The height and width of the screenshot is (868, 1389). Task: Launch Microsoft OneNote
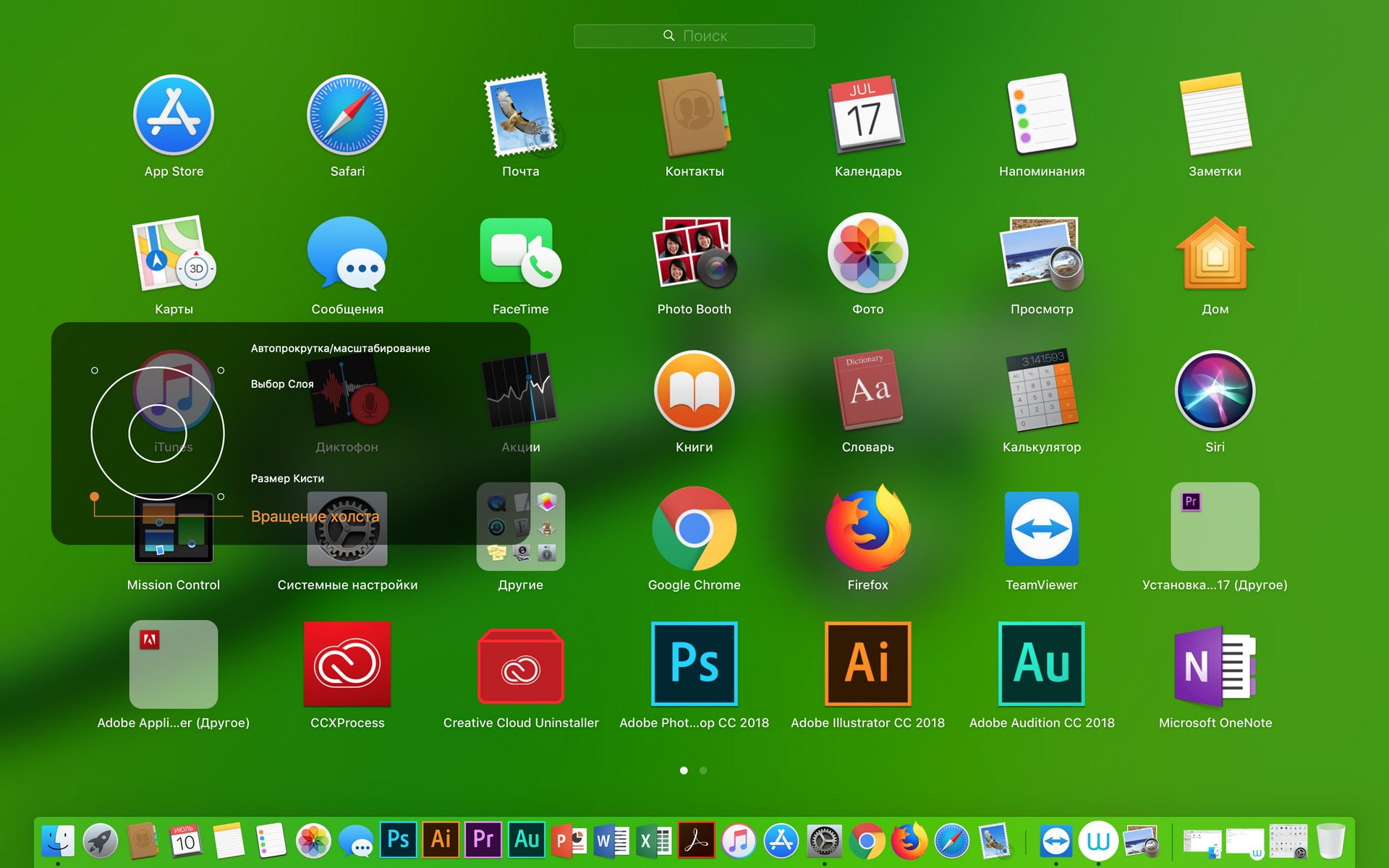[x=1215, y=665]
